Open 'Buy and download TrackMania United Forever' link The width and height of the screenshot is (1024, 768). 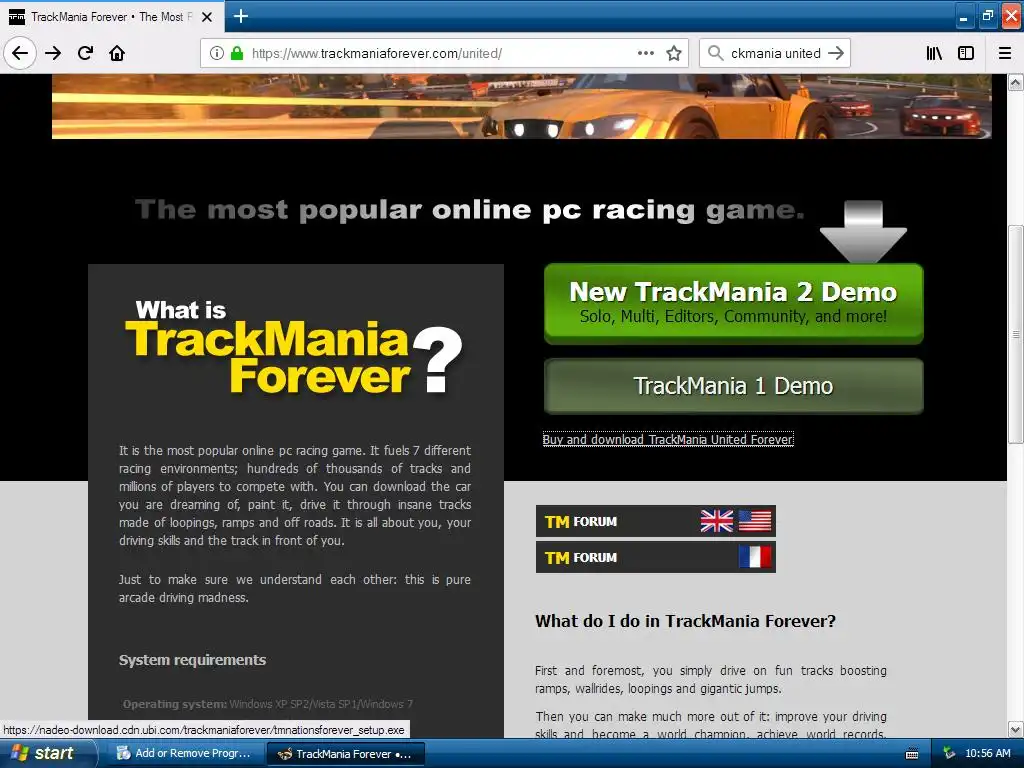668,440
